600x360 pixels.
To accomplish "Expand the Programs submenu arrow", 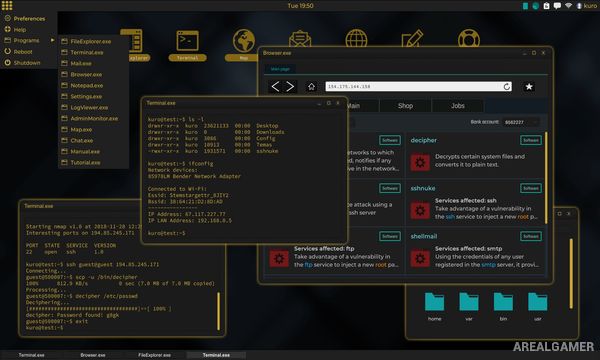I will pos(52,40).
